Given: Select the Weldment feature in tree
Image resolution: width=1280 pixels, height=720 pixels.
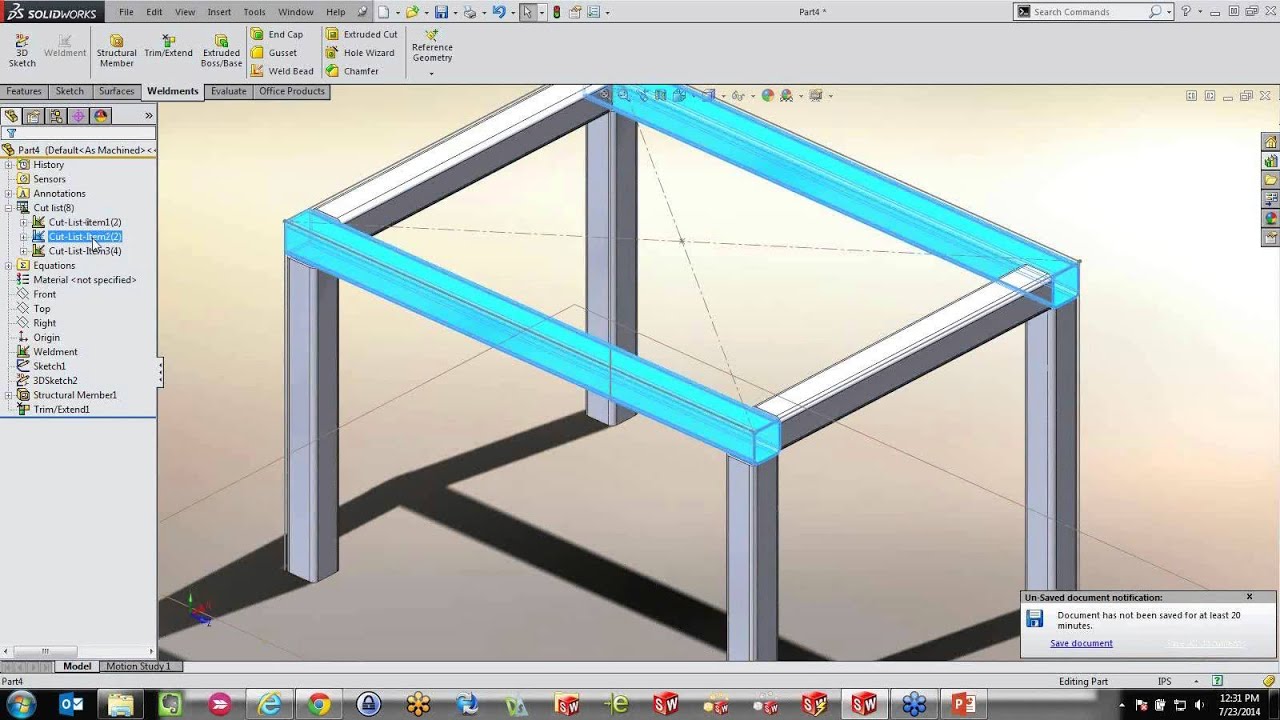Looking at the screenshot, I should click(x=55, y=352).
